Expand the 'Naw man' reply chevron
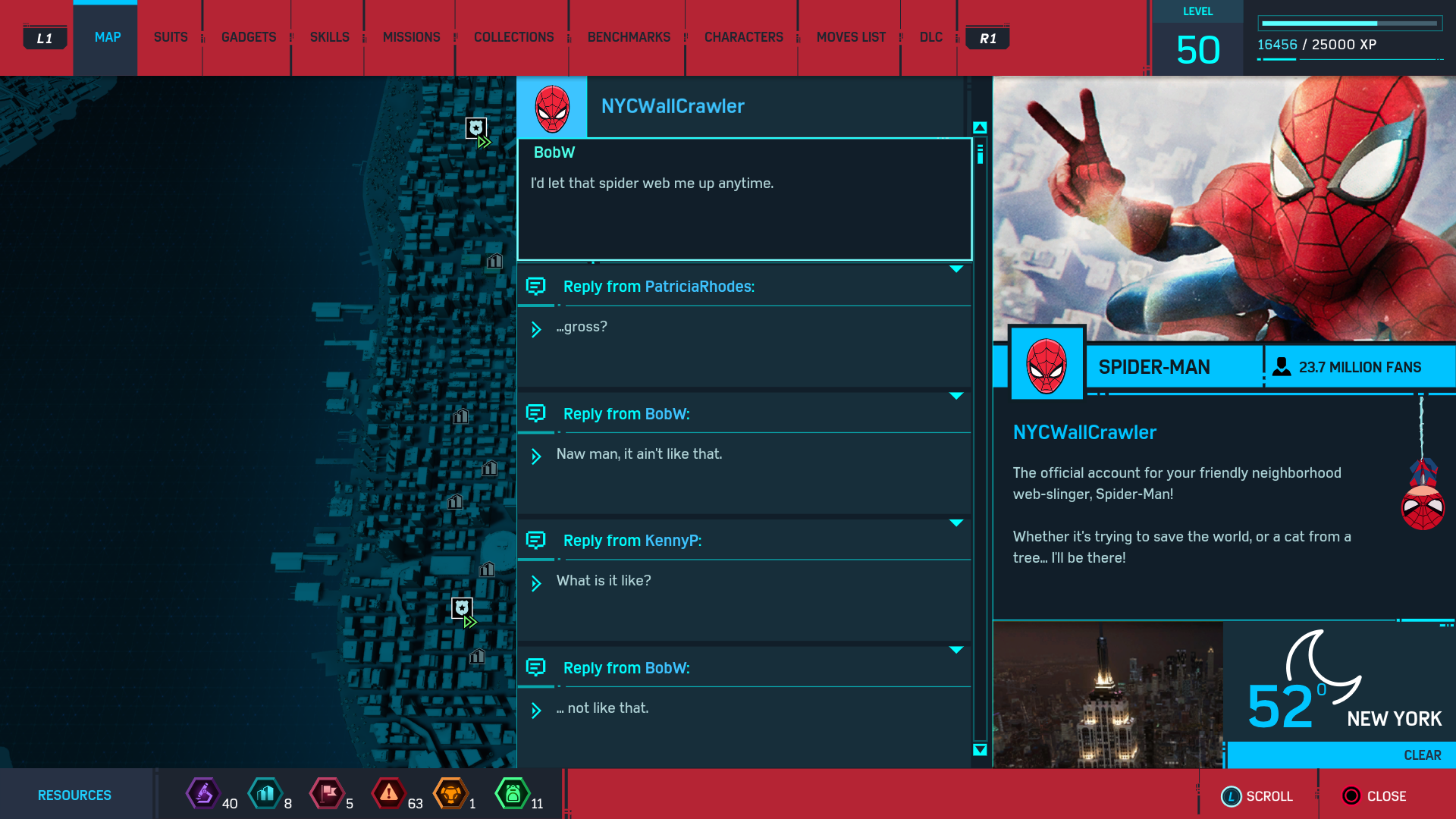The image size is (1456, 819). point(536,457)
